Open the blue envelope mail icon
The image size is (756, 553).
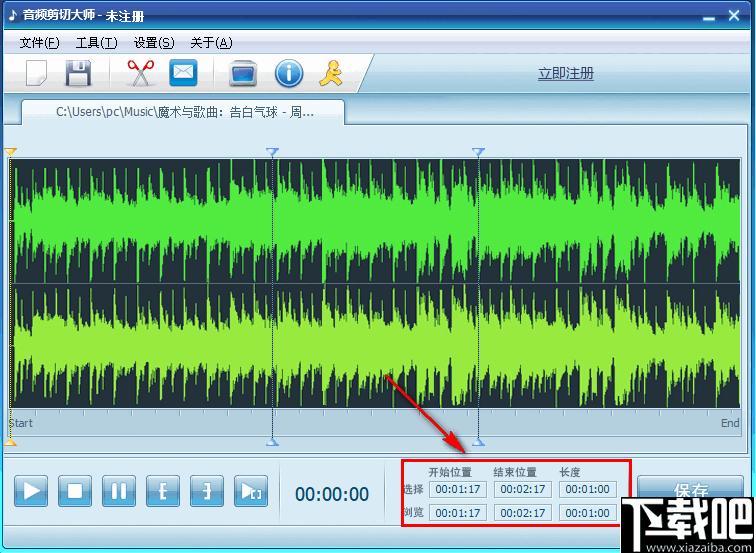click(183, 73)
